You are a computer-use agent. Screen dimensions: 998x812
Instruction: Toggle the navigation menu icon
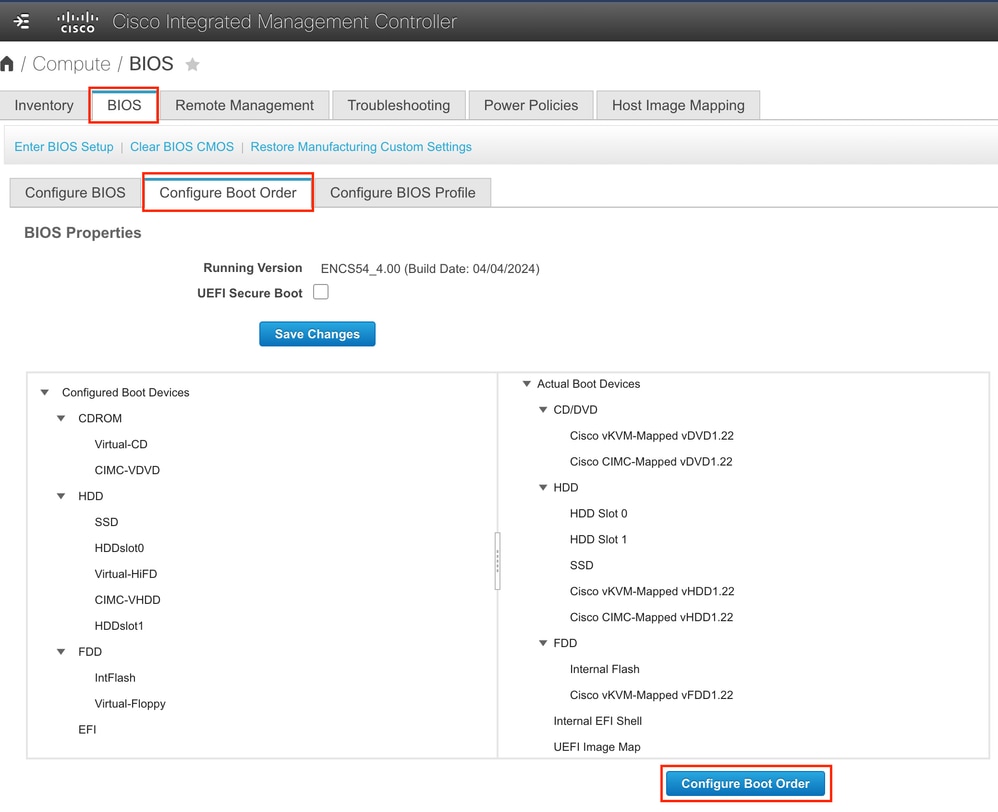click(21, 22)
